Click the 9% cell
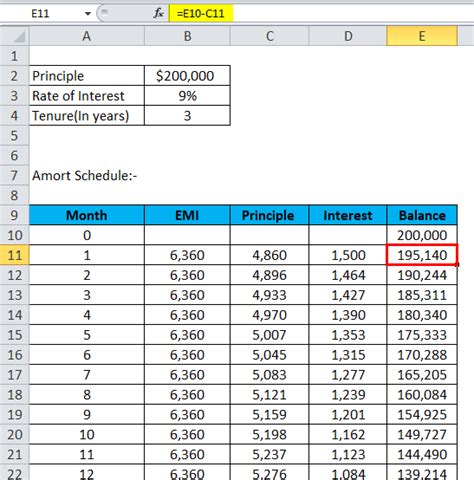 (187, 96)
